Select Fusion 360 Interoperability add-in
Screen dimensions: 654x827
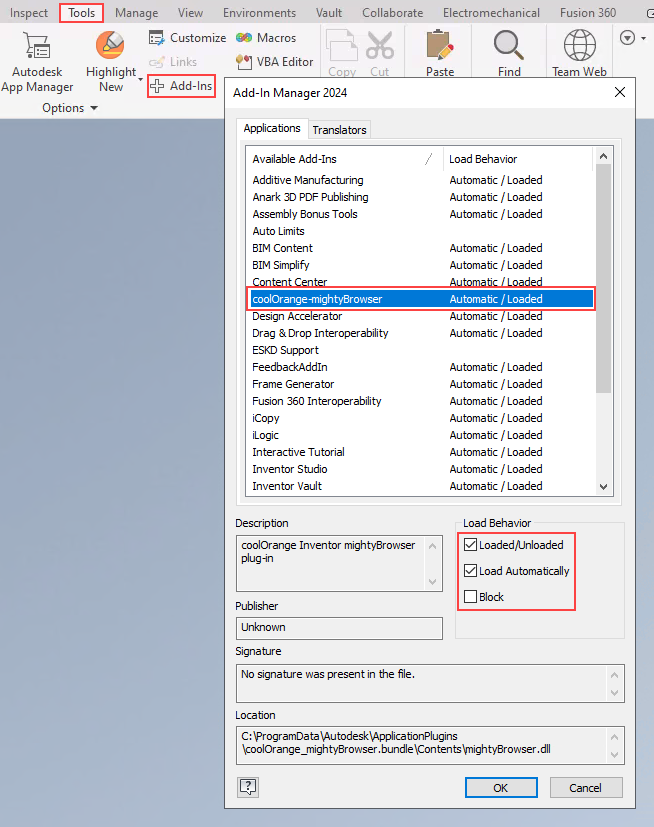[420, 401]
